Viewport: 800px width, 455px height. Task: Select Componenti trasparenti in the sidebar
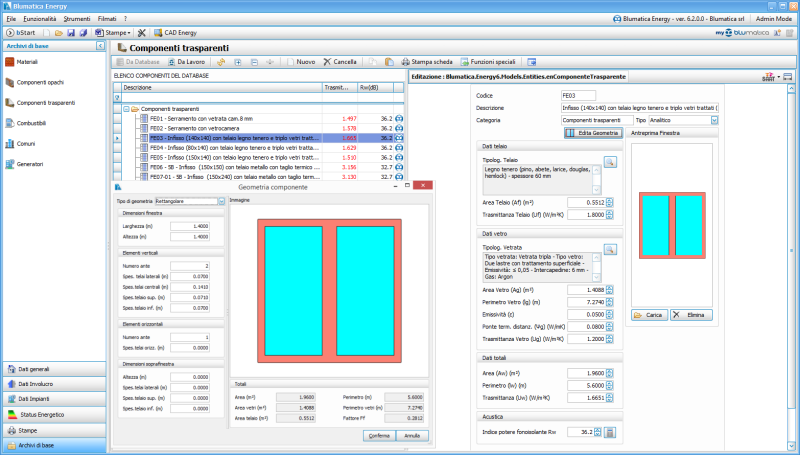coord(40,103)
